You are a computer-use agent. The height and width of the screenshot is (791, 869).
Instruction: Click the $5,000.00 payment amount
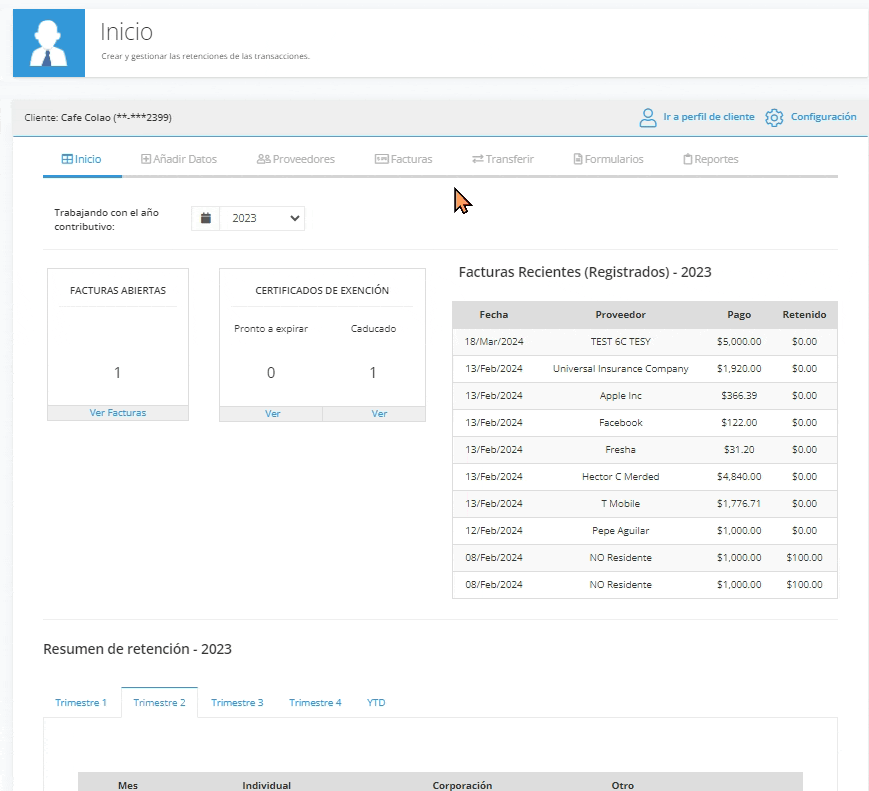click(x=739, y=341)
